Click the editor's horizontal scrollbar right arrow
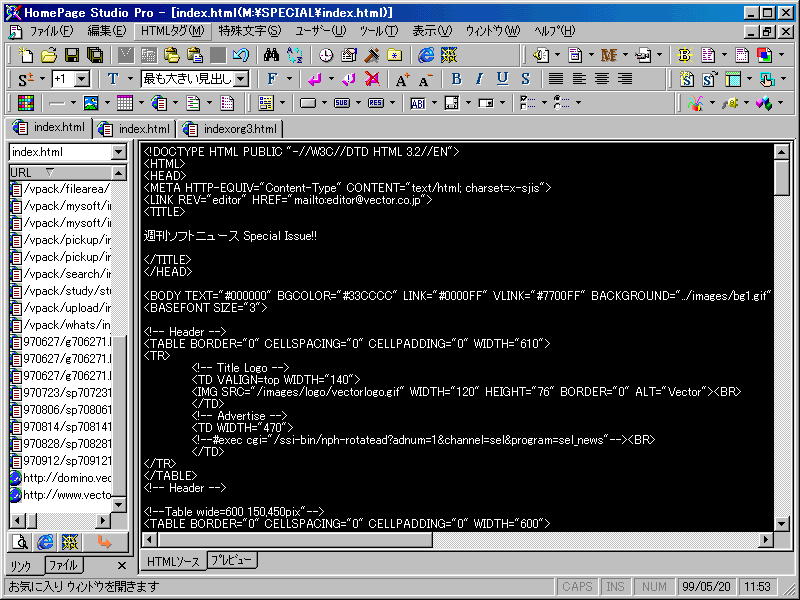 766,539
